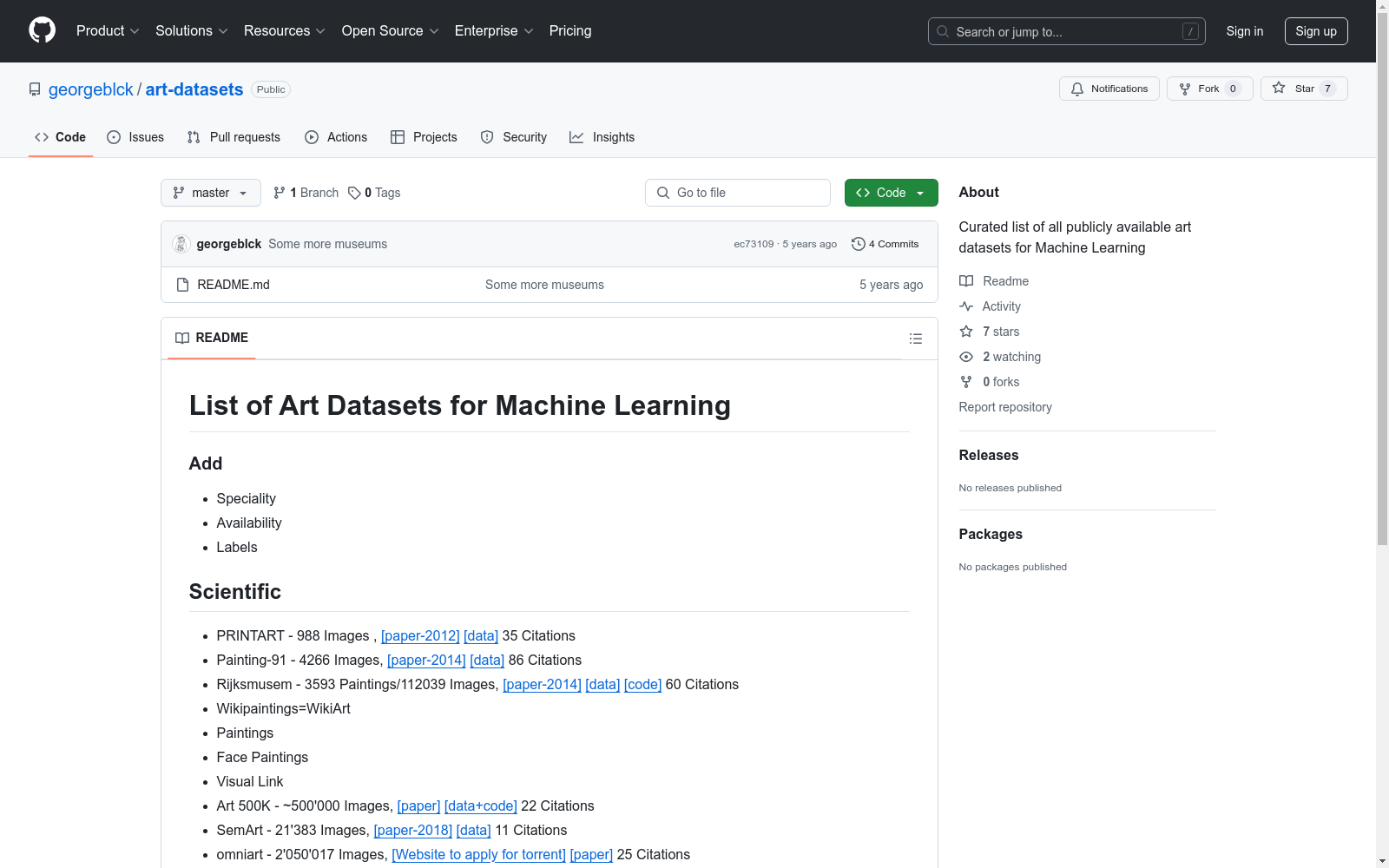
Task: Open README.md file
Action: click(234, 285)
